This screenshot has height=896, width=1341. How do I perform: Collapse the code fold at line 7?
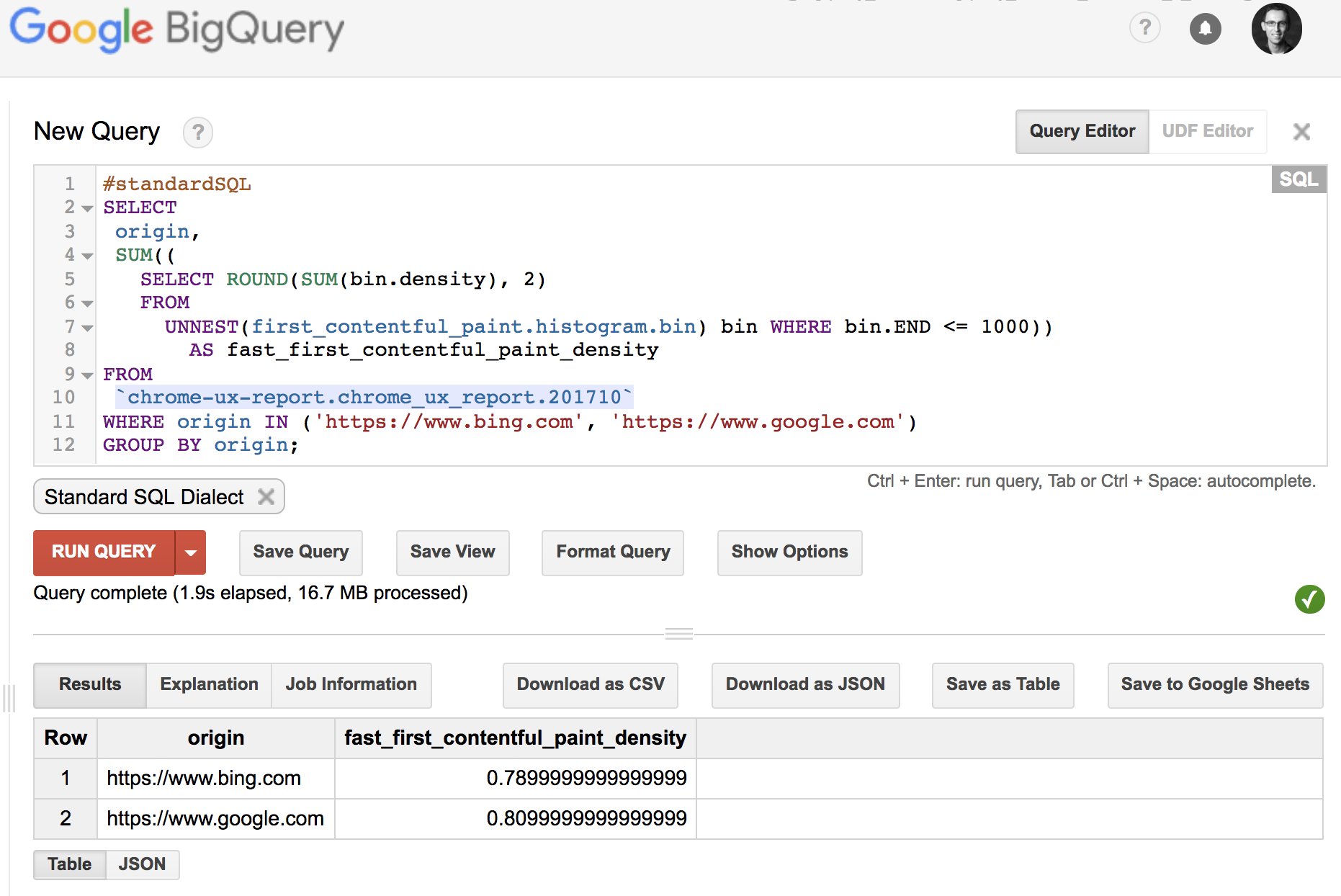87,328
